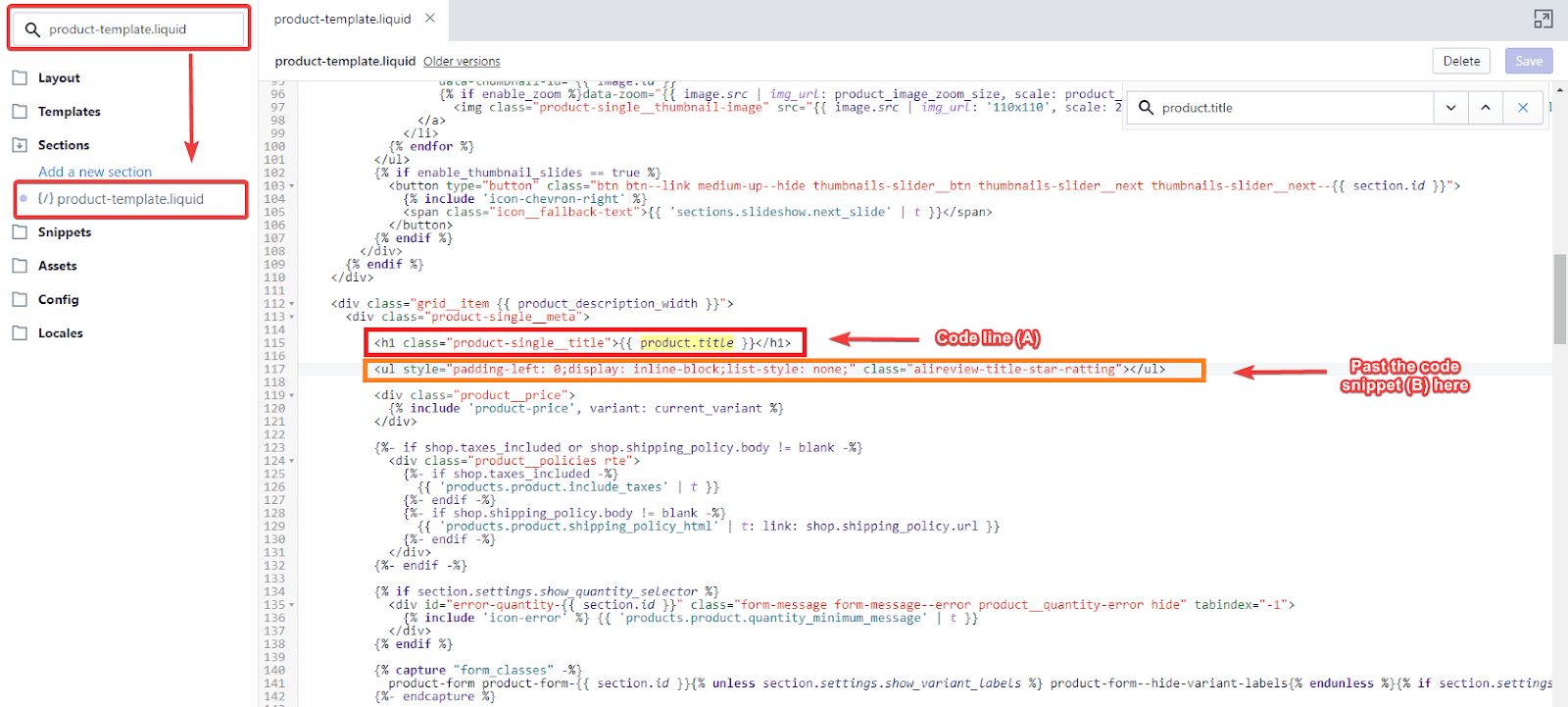1568x707 pixels.
Task: Click the include 'product-price' line 120
Action: point(586,409)
